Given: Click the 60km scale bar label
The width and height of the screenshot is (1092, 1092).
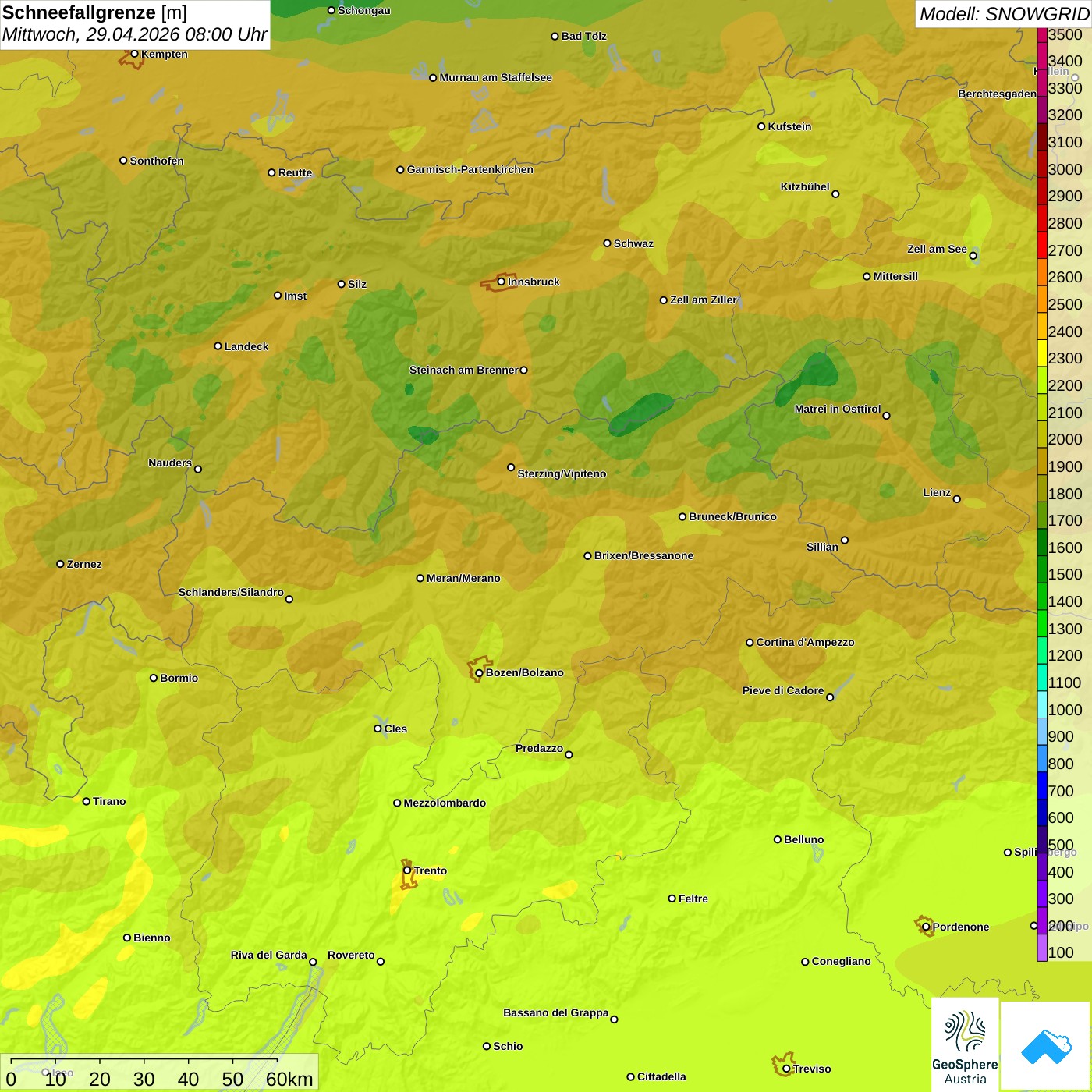Looking at the screenshot, I should point(289,1079).
